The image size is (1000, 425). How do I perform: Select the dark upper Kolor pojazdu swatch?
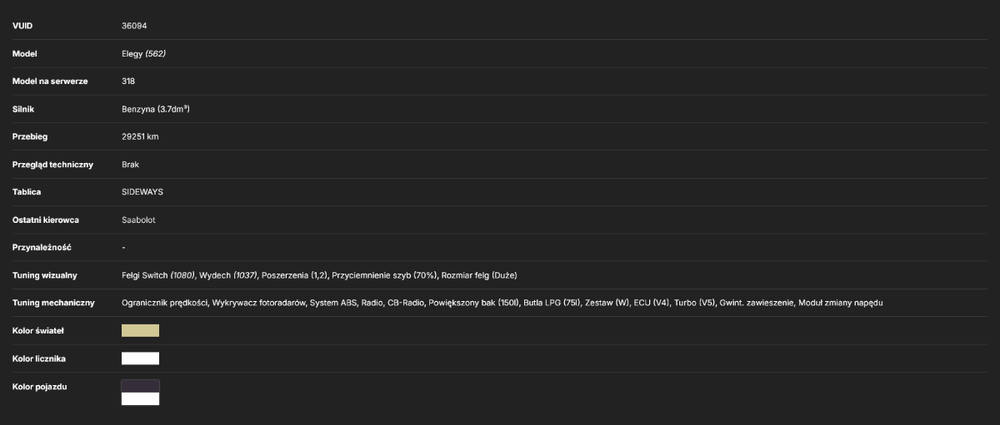pyautogui.click(x=140, y=386)
